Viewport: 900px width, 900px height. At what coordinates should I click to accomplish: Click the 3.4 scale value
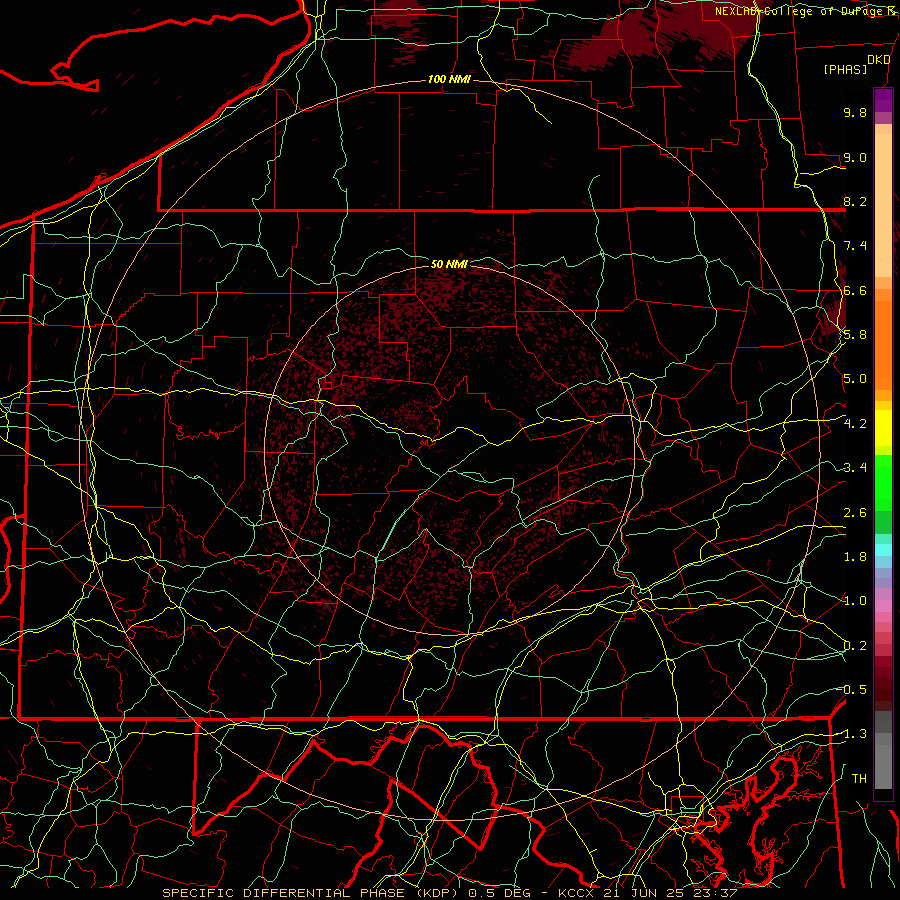pyautogui.click(x=855, y=468)
